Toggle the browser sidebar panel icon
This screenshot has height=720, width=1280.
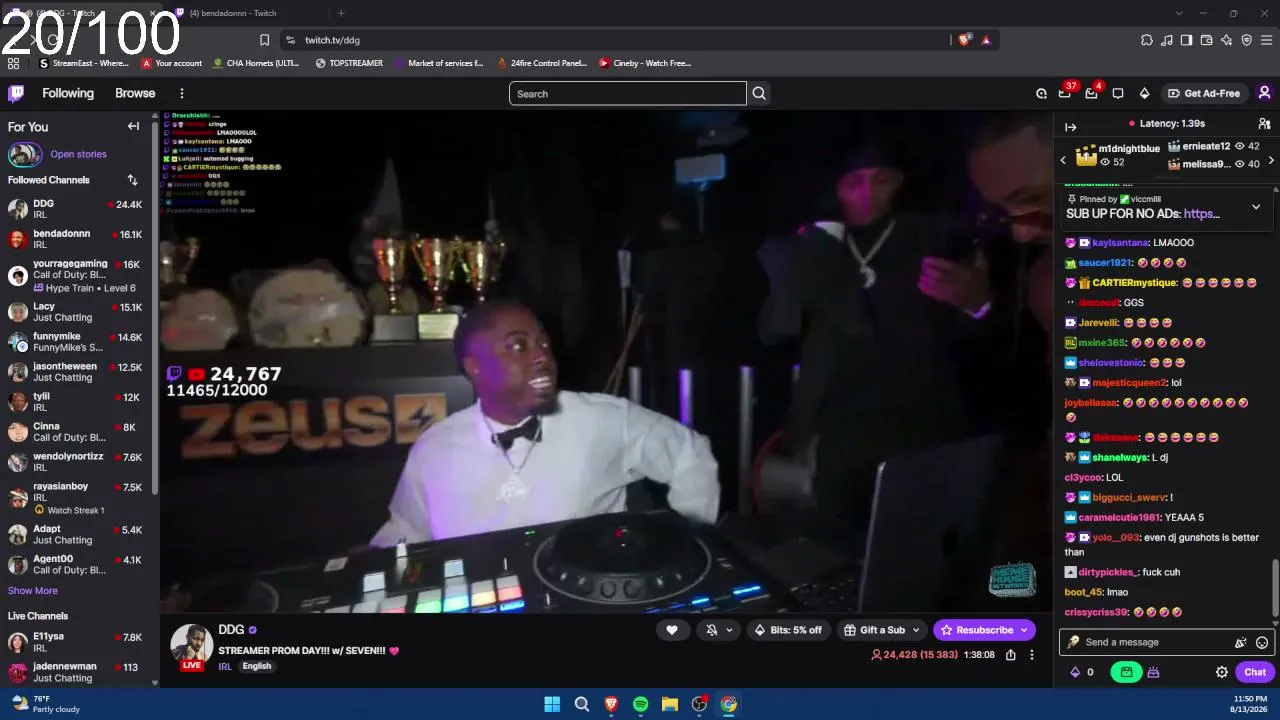1186,40
